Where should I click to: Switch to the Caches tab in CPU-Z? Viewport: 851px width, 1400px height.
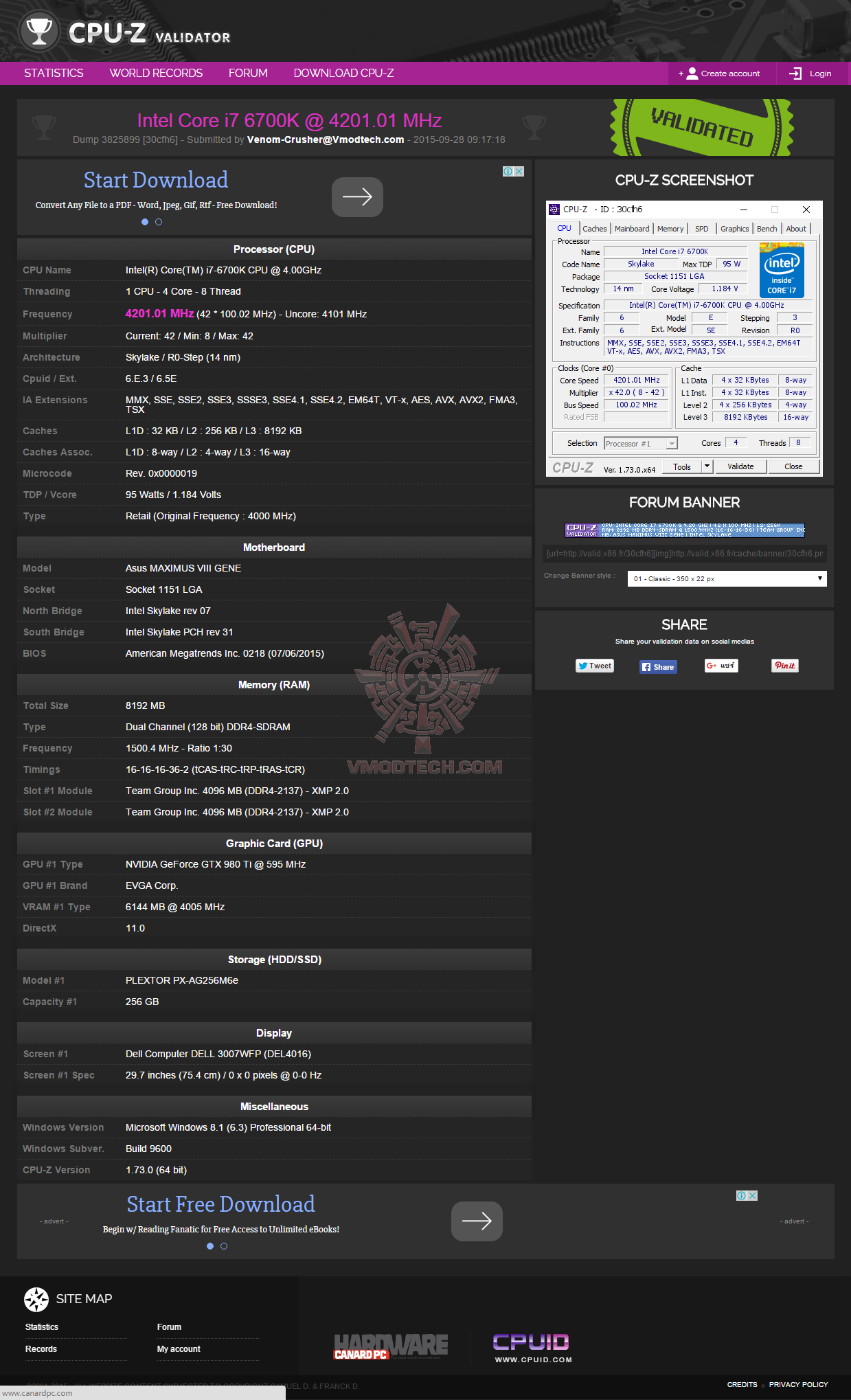click(595, 229)
